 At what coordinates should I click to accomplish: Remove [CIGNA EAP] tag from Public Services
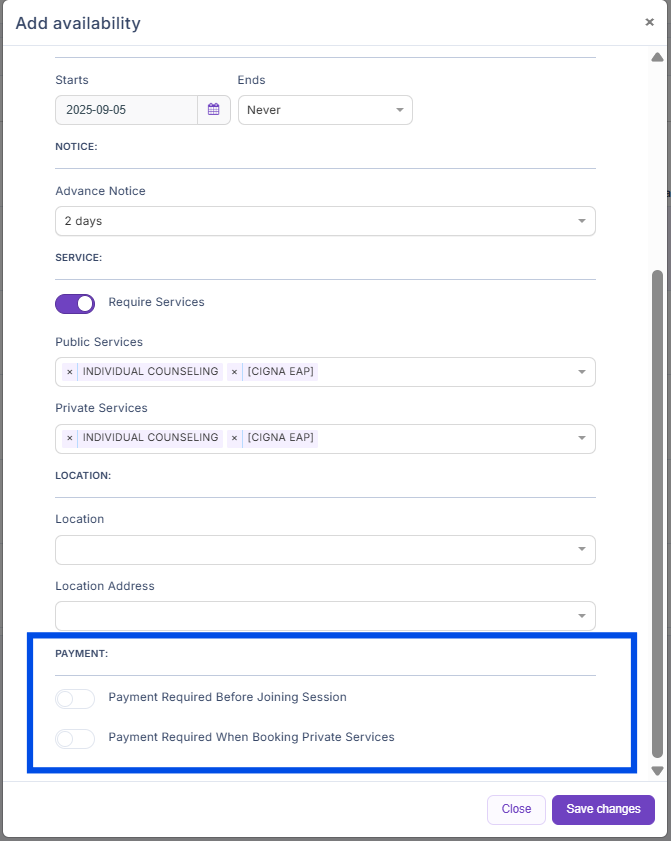[235, 372]
